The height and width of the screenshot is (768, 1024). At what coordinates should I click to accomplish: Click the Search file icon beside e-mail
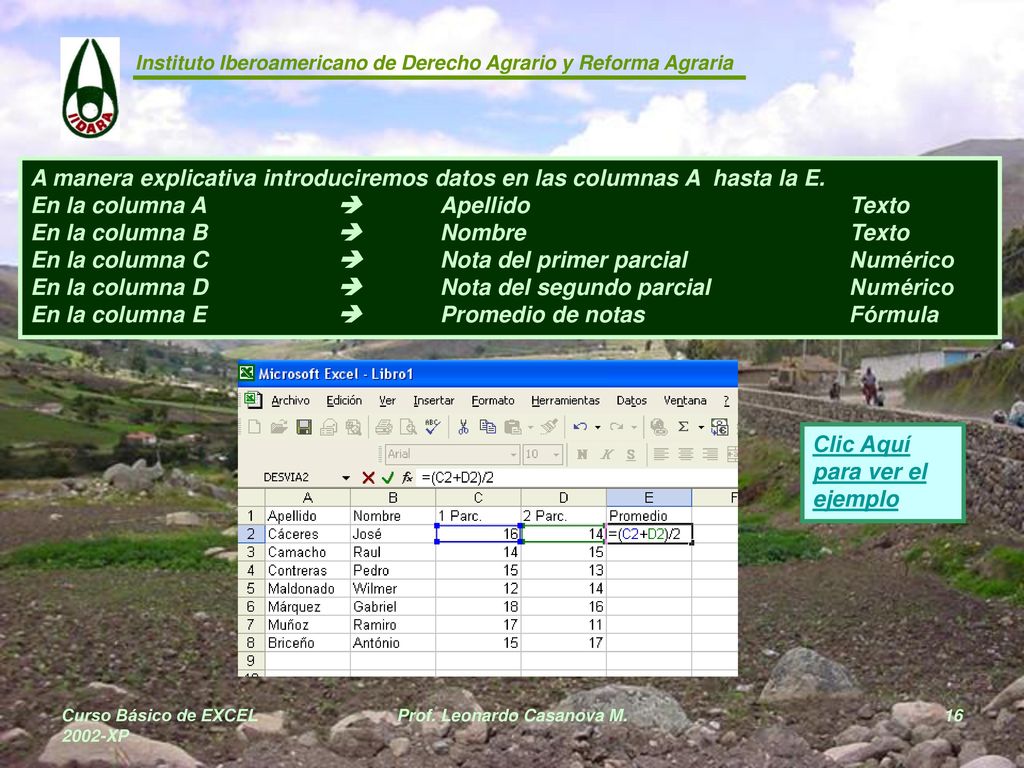(x=353, y=427)
